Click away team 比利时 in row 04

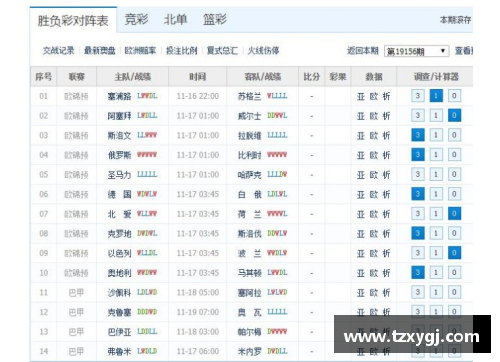click(x=249, y=155)
